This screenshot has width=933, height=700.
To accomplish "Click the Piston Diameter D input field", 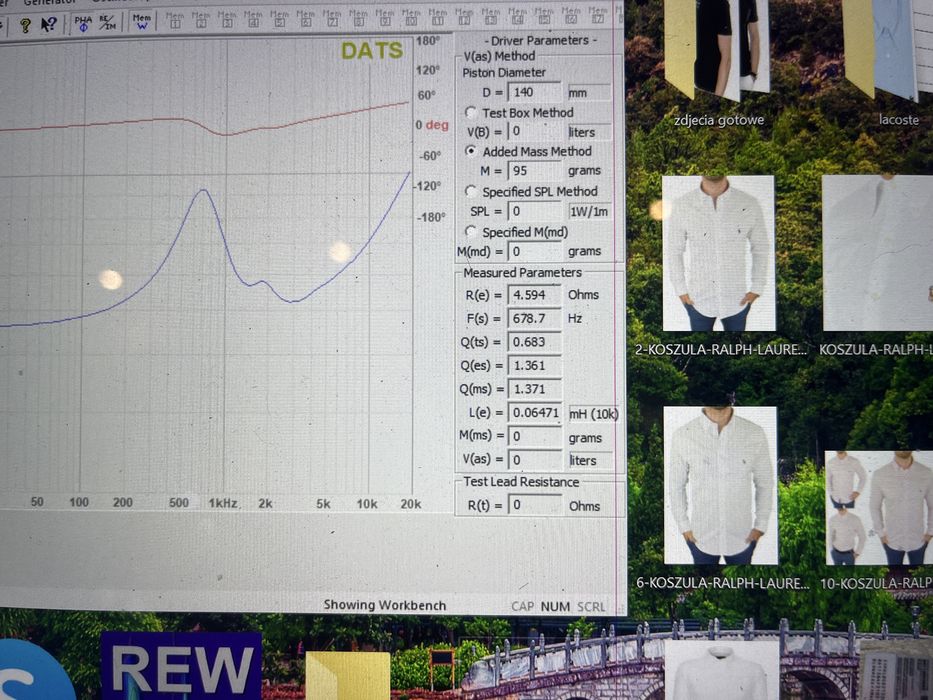I will click(x=534, y=92).
